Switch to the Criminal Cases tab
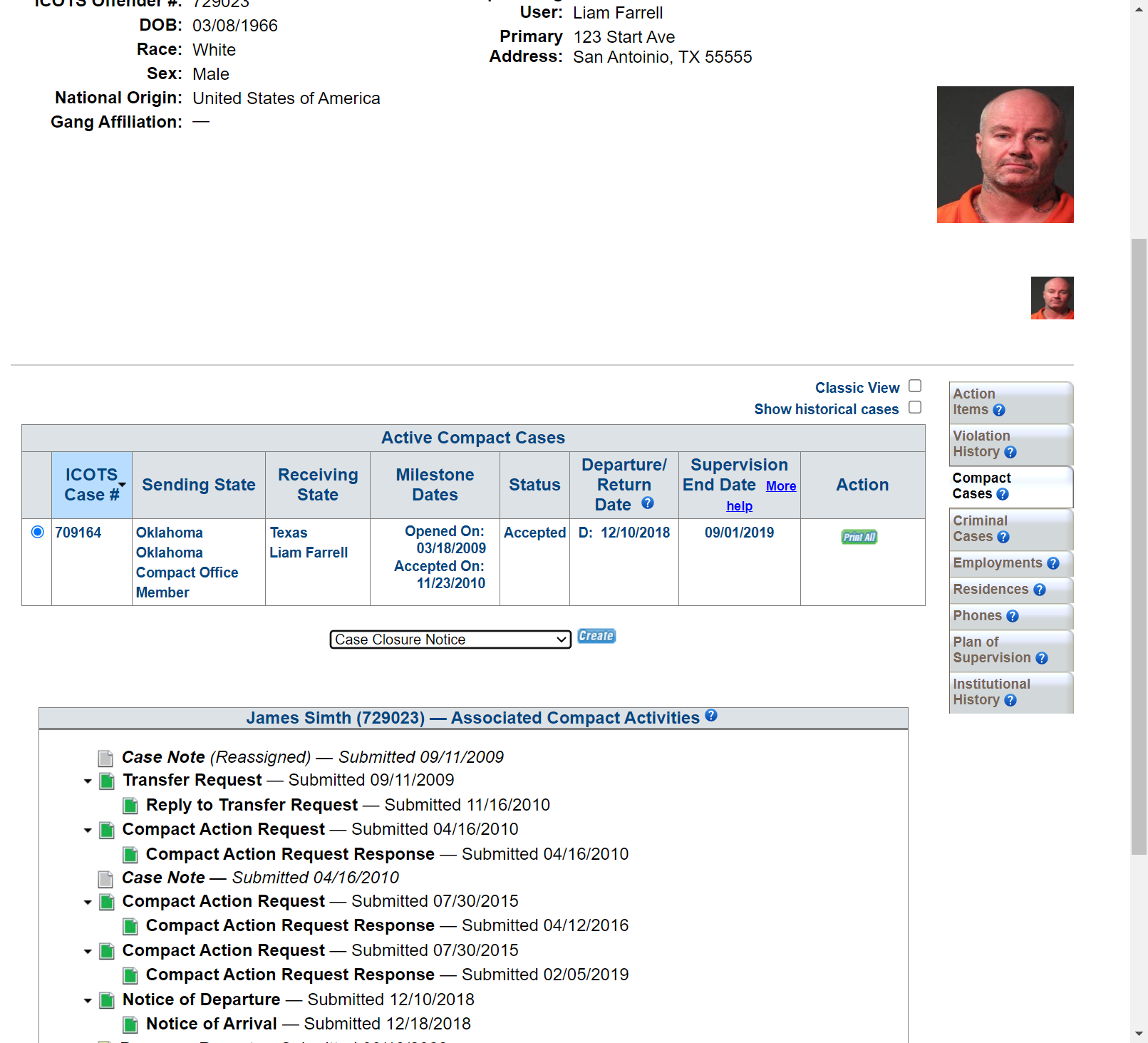The height and width of the screenshot is (1043, 1148). [1010, 529]
